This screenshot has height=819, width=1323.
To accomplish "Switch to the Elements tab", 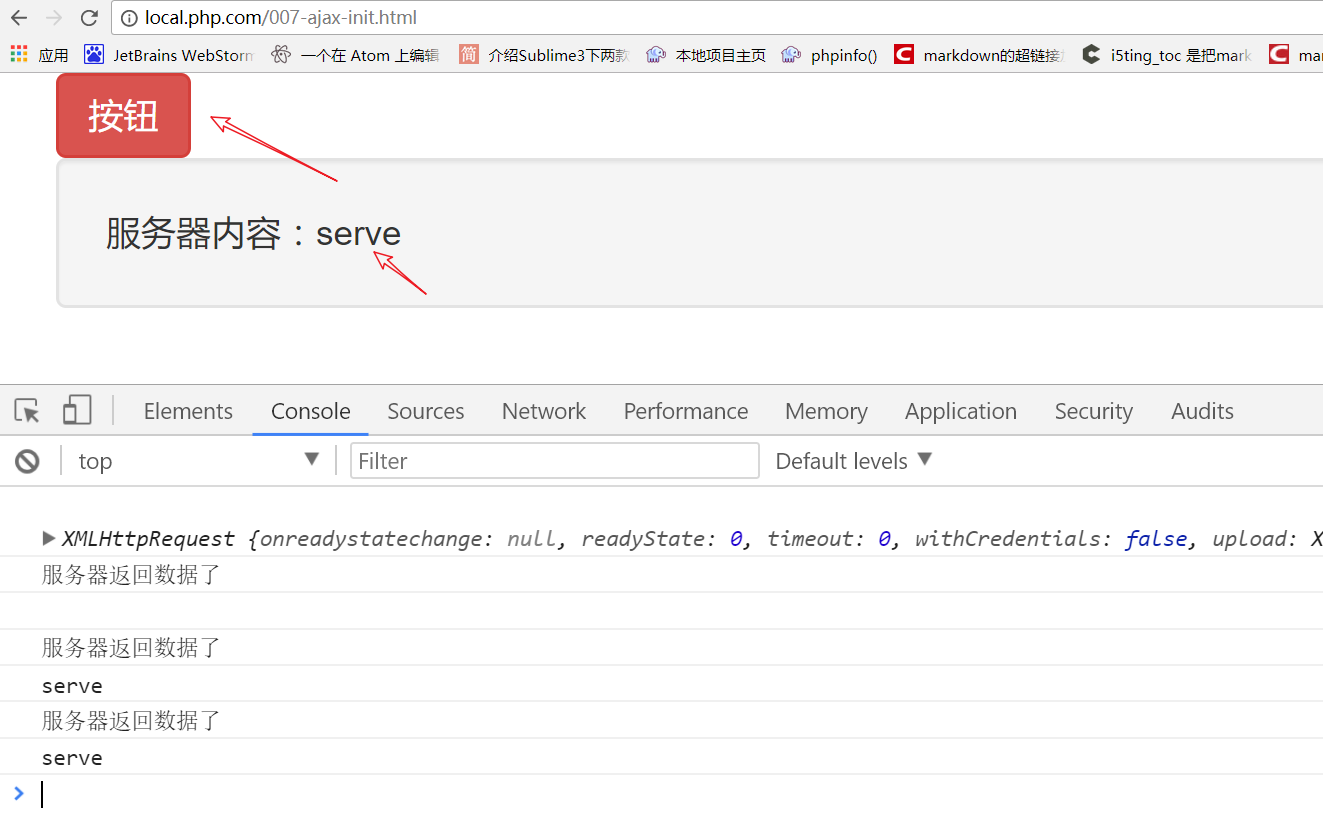I will pyautogui.click(x=188, y=411).
